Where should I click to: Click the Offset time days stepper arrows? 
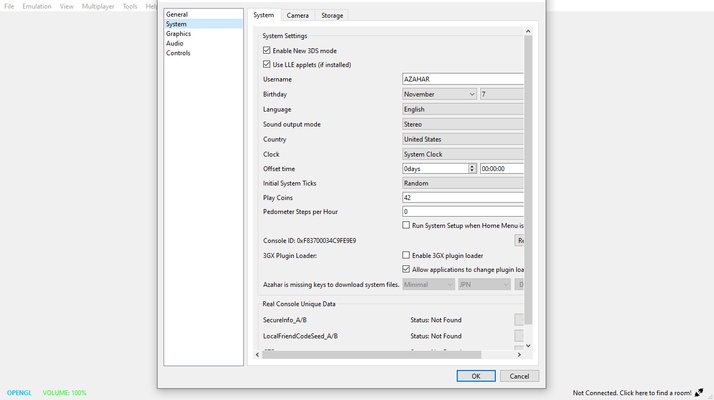[x=472, y=169]
